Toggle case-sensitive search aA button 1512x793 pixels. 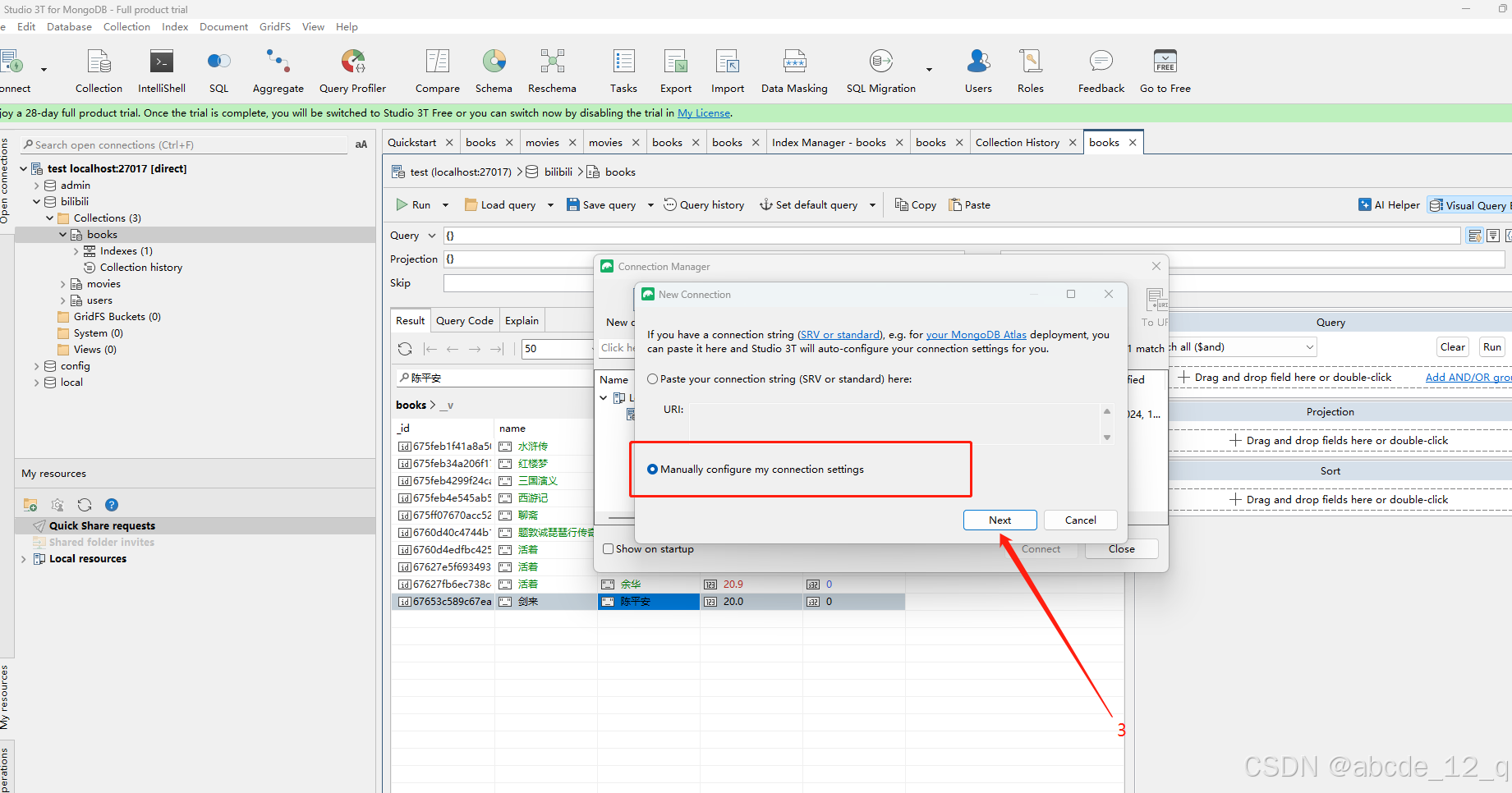tap(361, 144)
